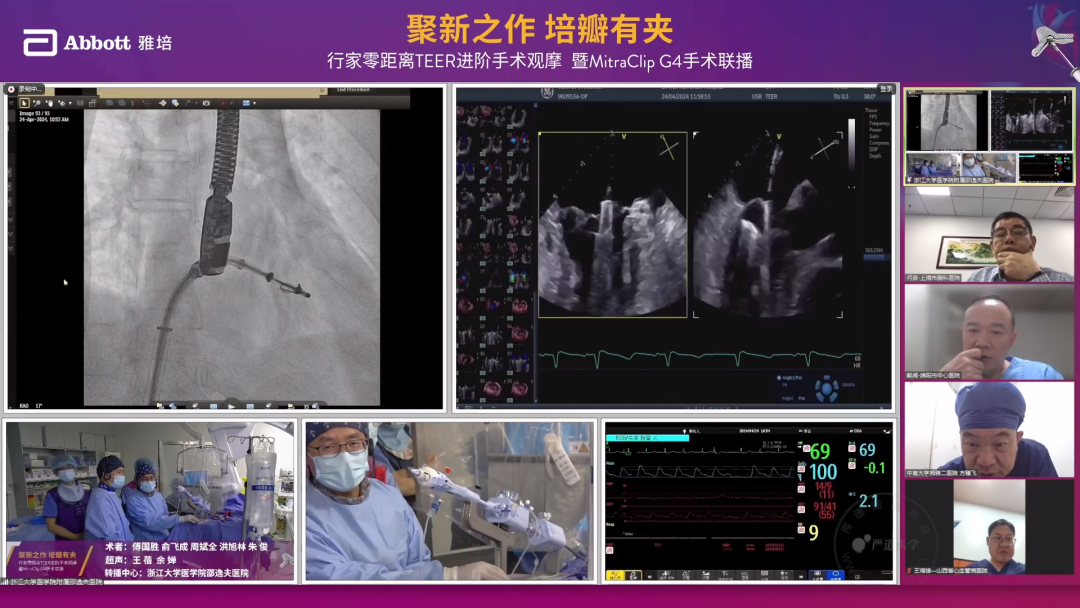Image resolution: width=1080 pixels, height=608 pixels.
Task: Click the operating room wide camera feed
Action: tap(150, 501)
